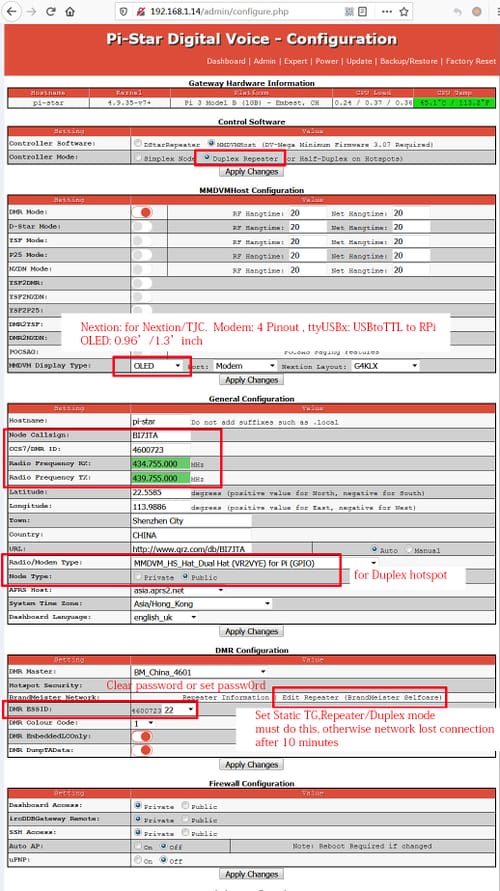Toggle the DMR EmbeddedLCOnly switch

(142, 736)
